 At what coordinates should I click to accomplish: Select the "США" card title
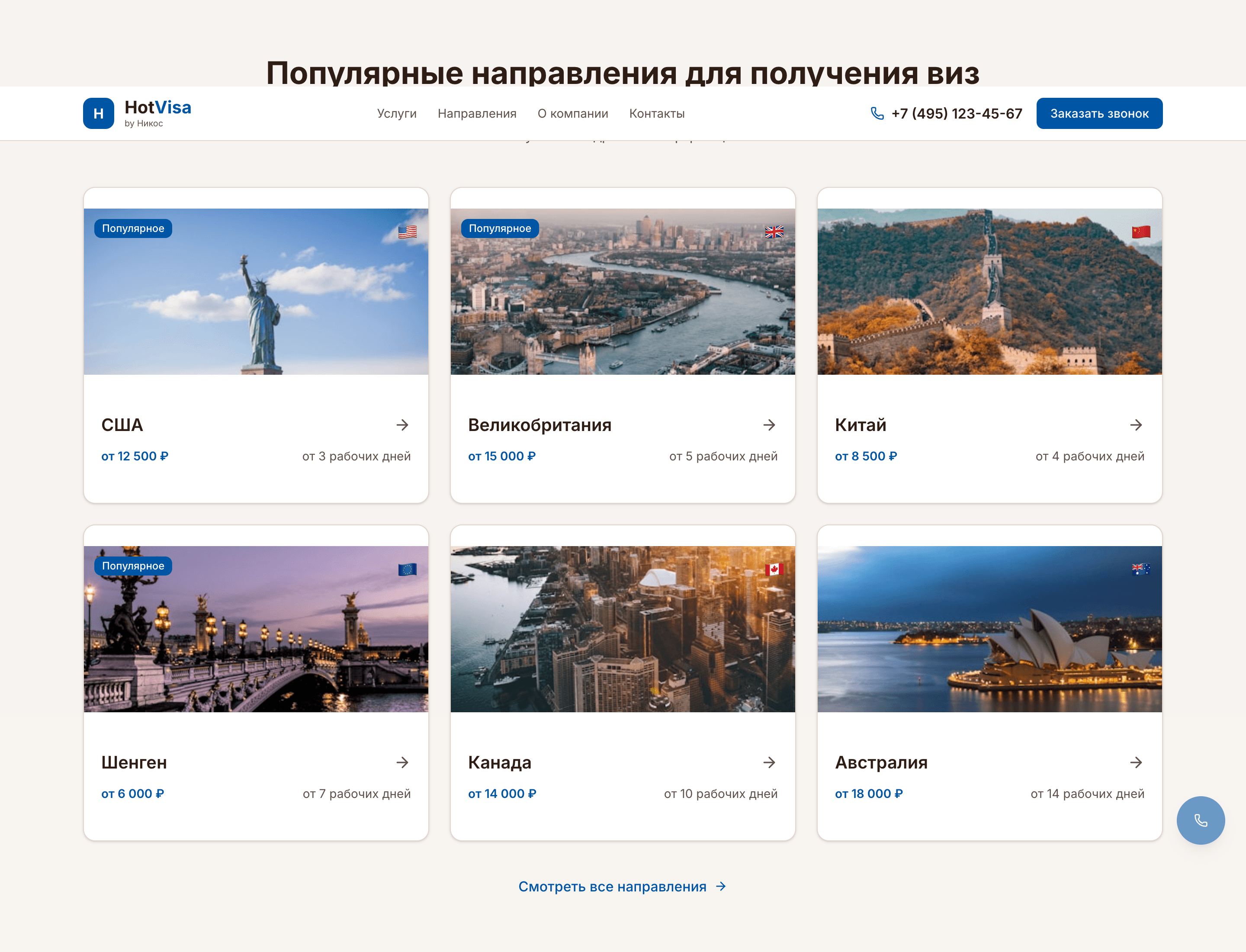point(122,425)
